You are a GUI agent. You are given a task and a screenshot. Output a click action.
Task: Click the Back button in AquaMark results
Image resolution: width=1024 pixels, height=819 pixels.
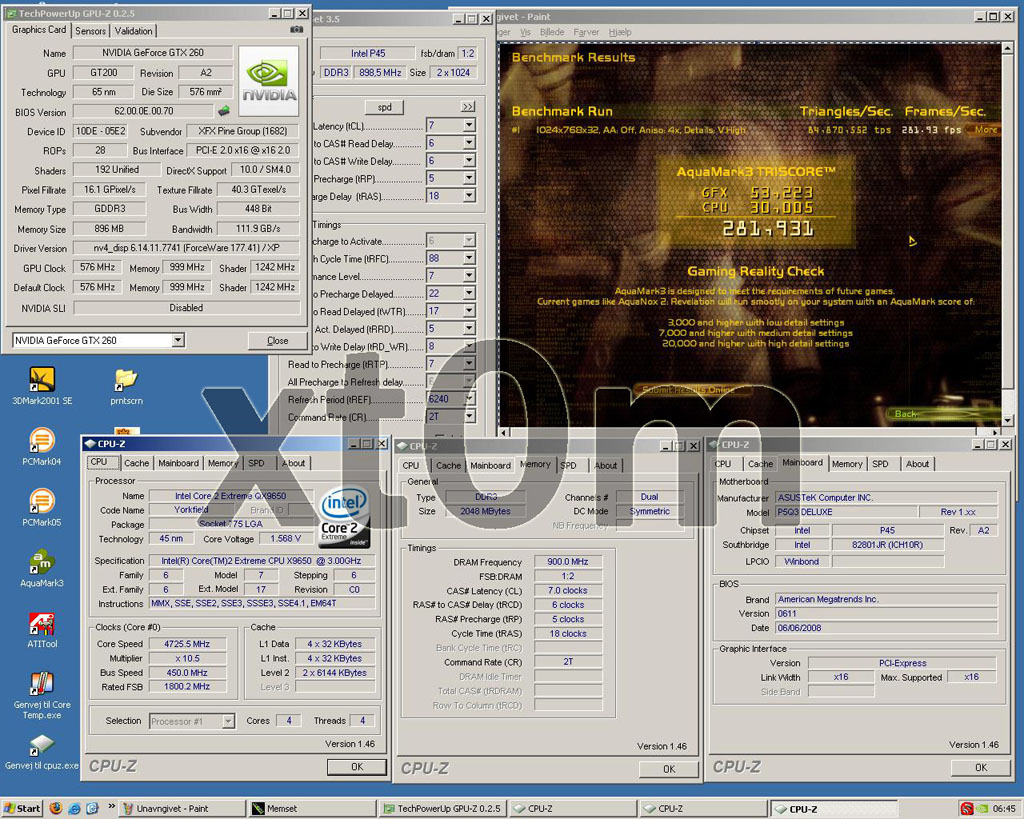[x=905, y=413]
